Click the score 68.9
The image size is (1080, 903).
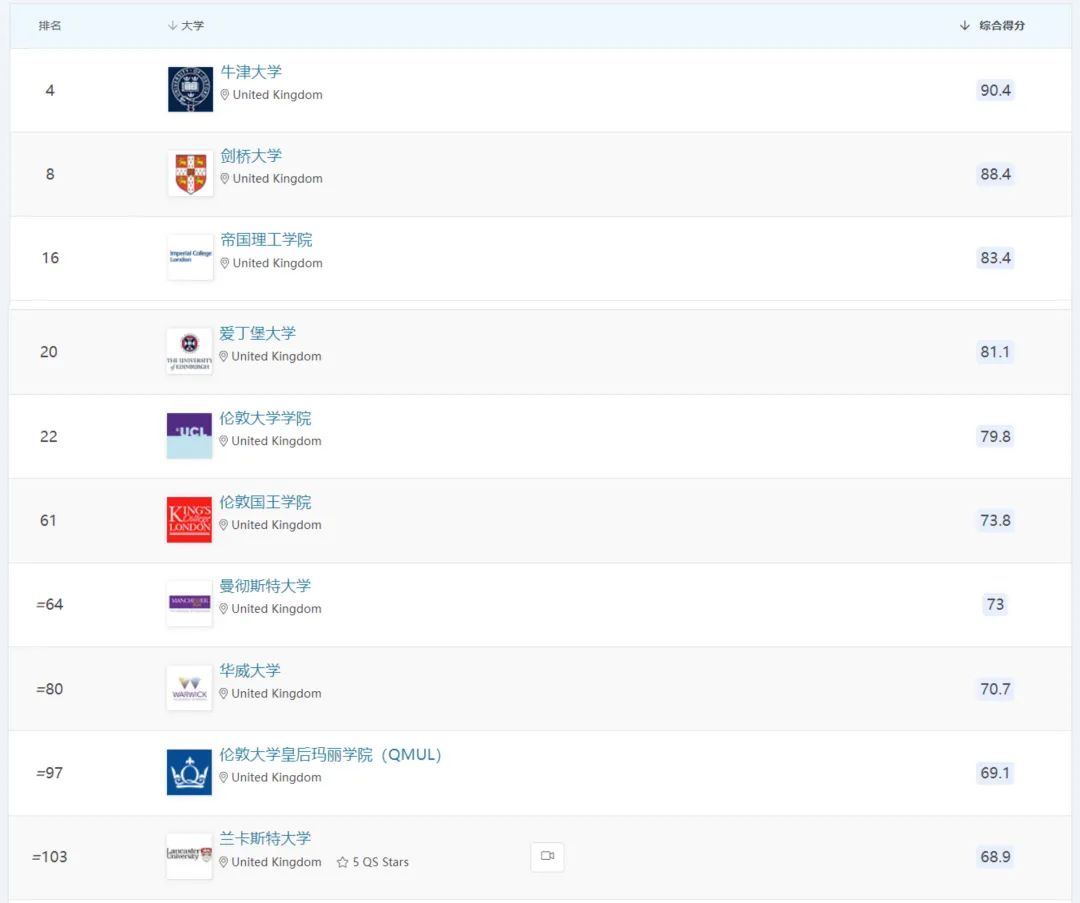[995, 857]
